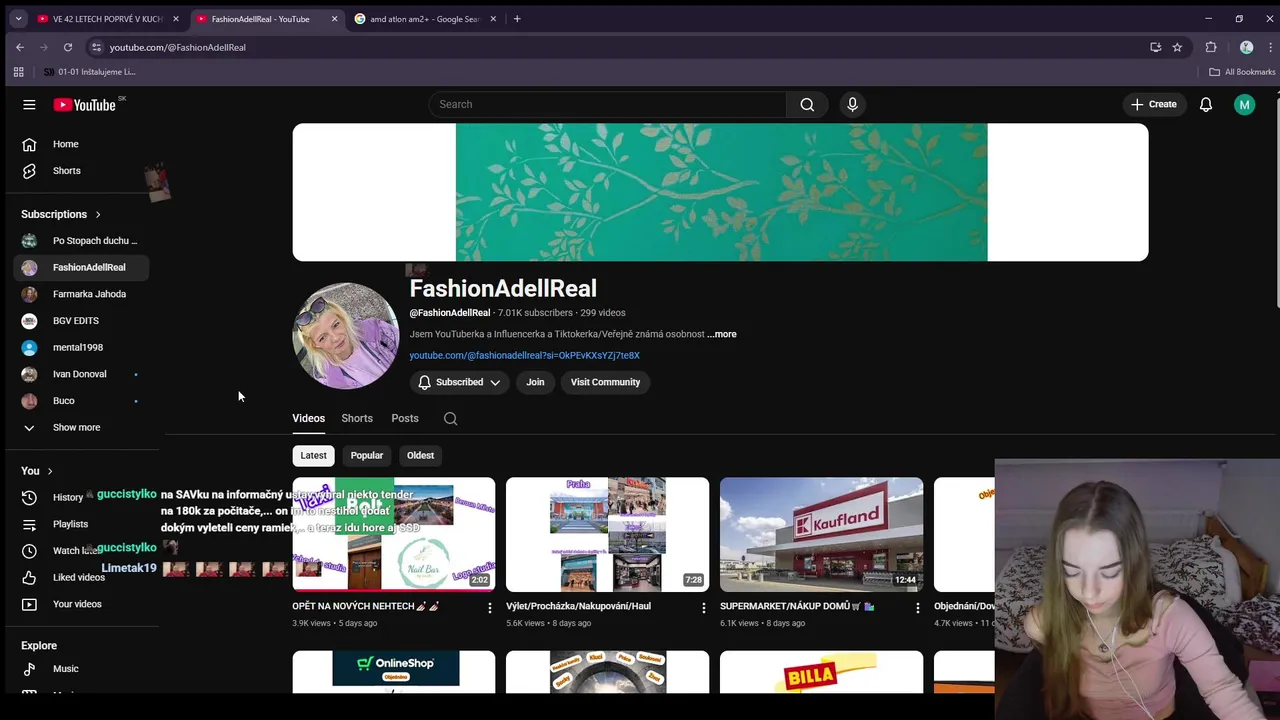This screenshot has height=720, width=1280.
Task: Open the OnlineShop video thumbnail
Action: tap(394, 672)
